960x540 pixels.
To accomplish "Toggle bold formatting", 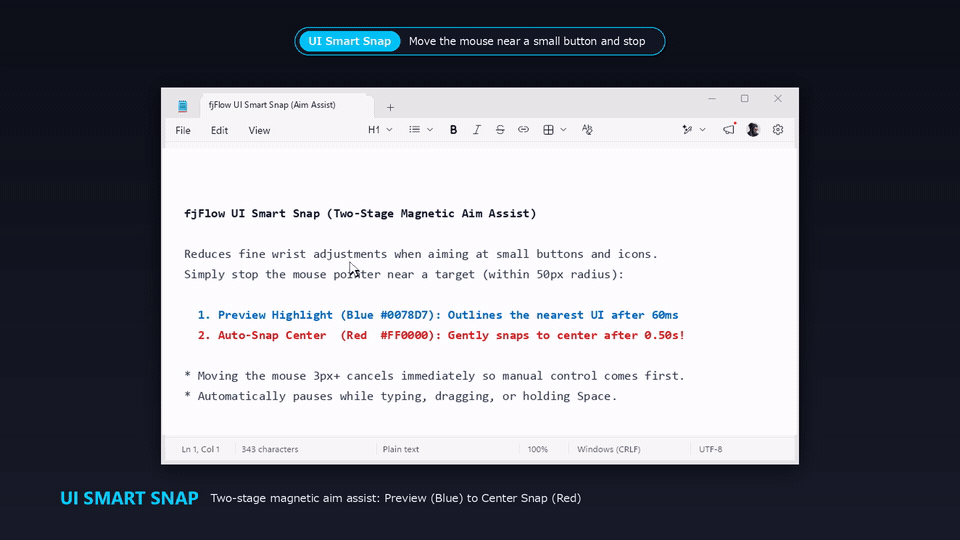I will 453,130.
